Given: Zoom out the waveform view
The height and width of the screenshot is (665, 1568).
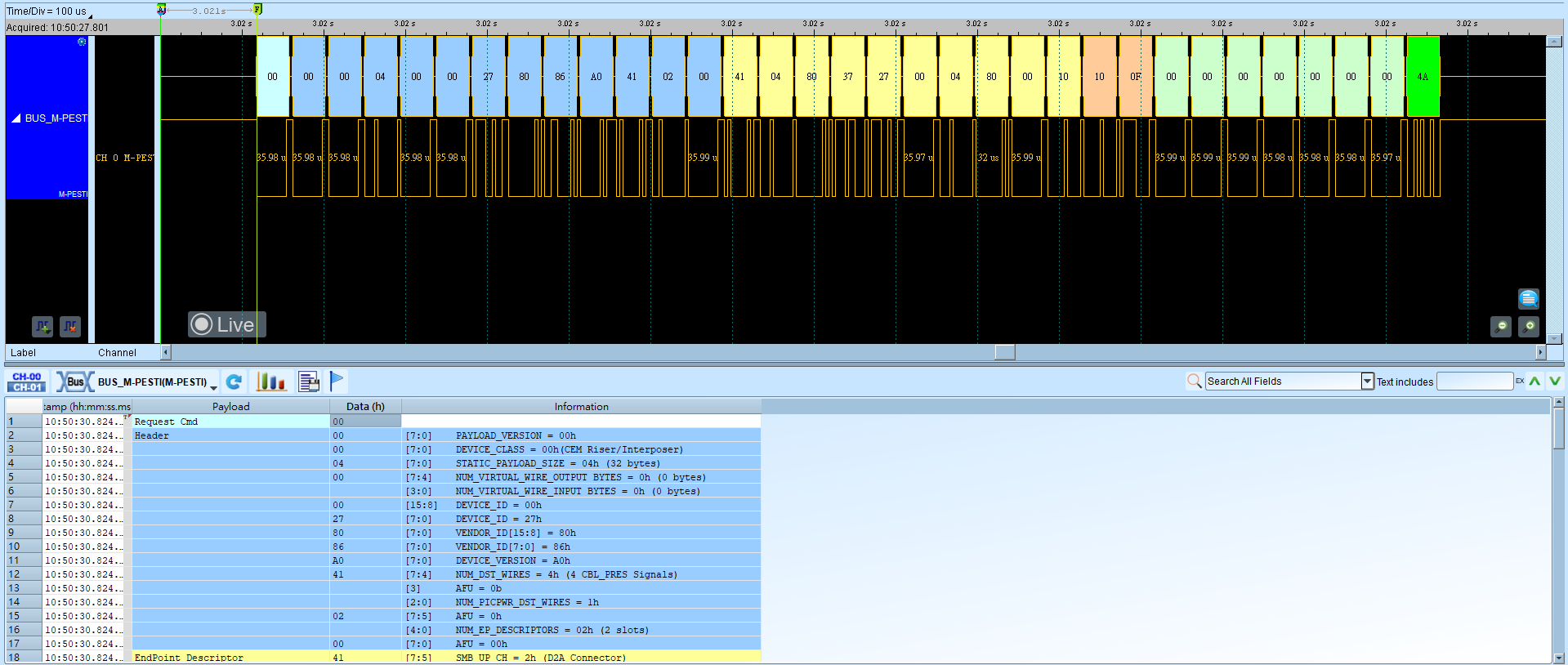Looking at the screenshot, I should (1501, 327).
